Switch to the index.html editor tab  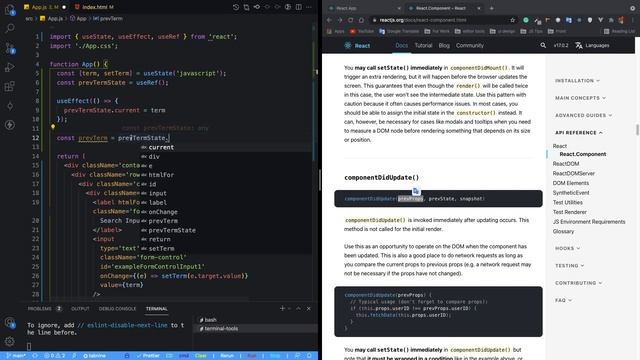click(95, 7)
